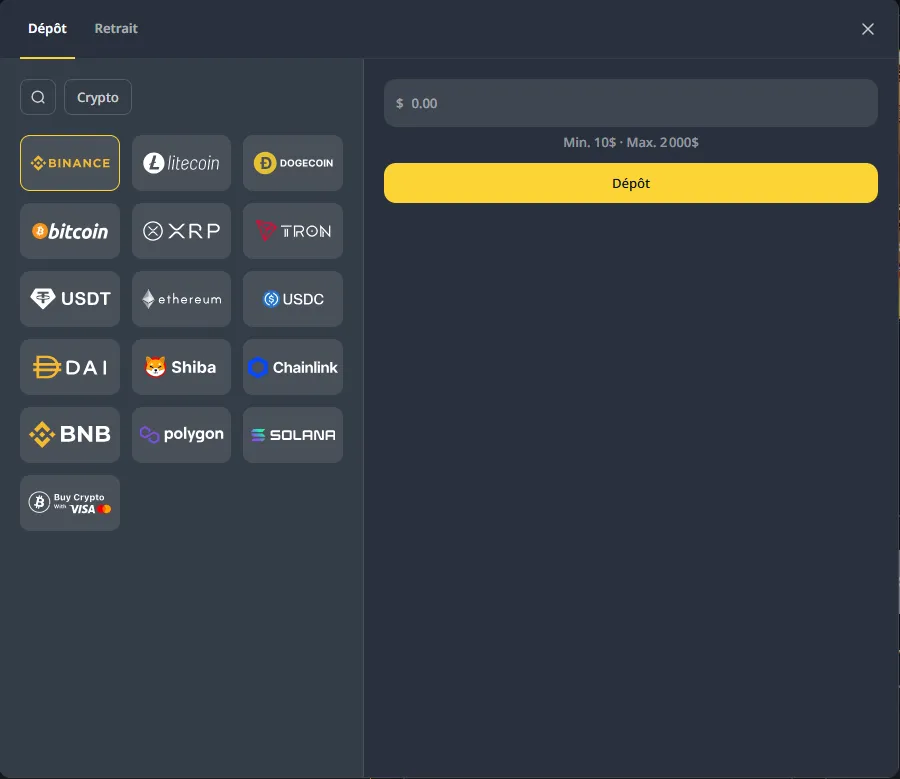Confirm with the yellow Dépôt button

point(630,183)
